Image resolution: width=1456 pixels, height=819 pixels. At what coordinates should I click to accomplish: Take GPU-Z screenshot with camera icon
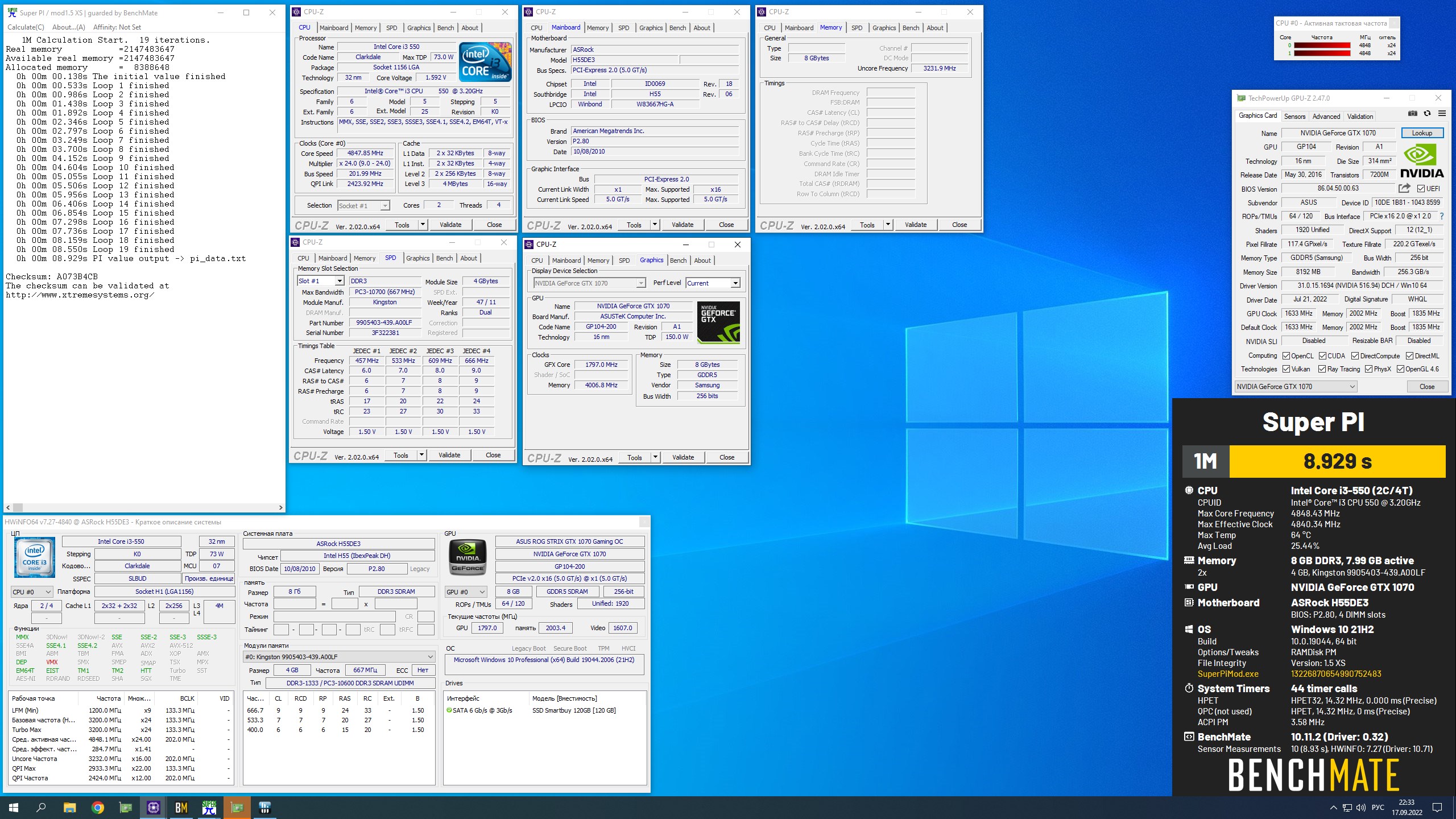tap(1412, 114)
